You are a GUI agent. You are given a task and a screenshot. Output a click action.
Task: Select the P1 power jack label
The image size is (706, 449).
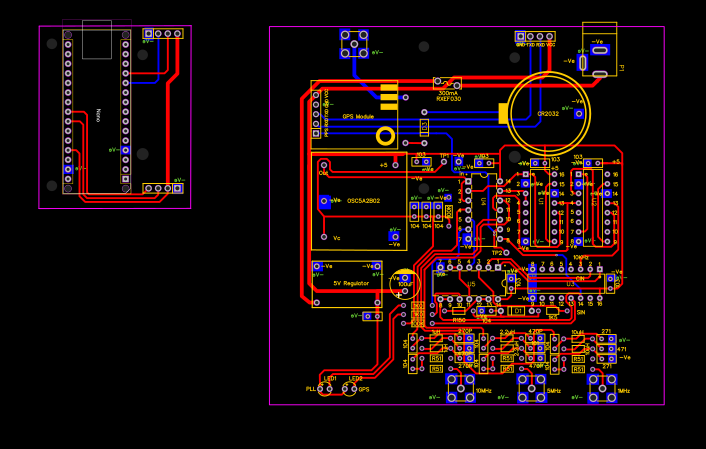[622, 68]
